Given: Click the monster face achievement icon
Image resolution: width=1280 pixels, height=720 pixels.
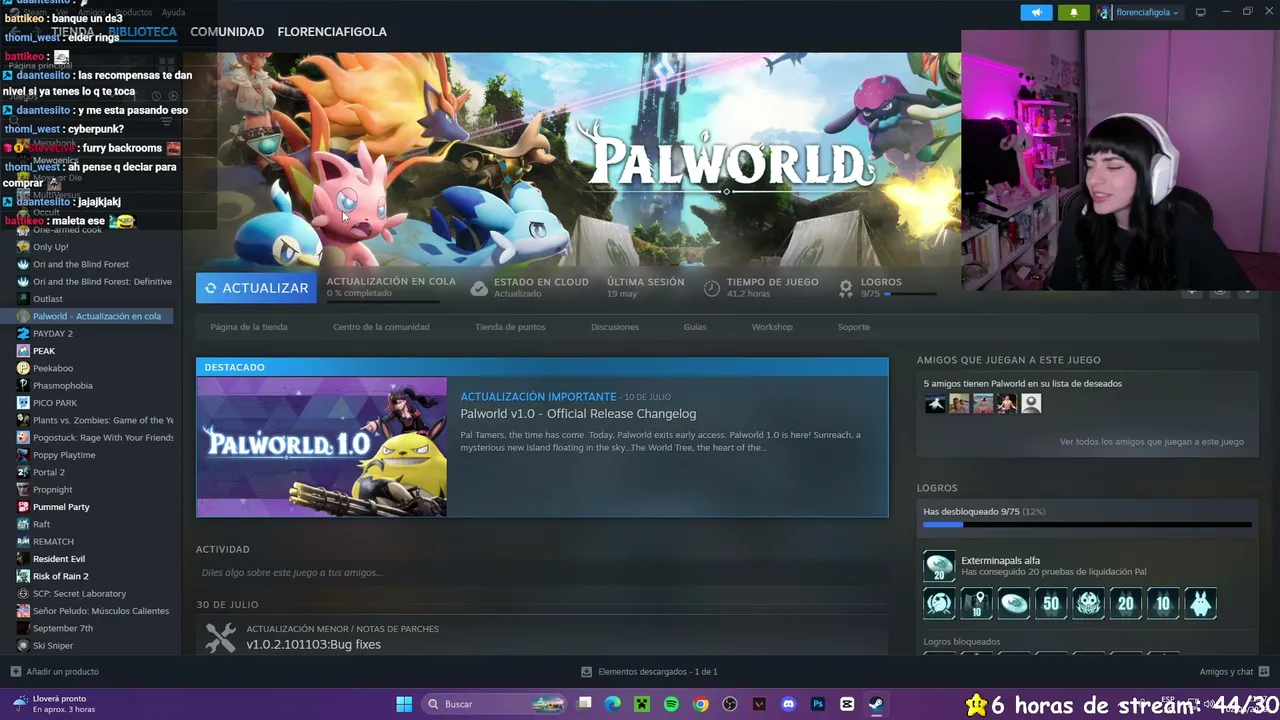Looking at the screenshot, I should pos(1088,603).
